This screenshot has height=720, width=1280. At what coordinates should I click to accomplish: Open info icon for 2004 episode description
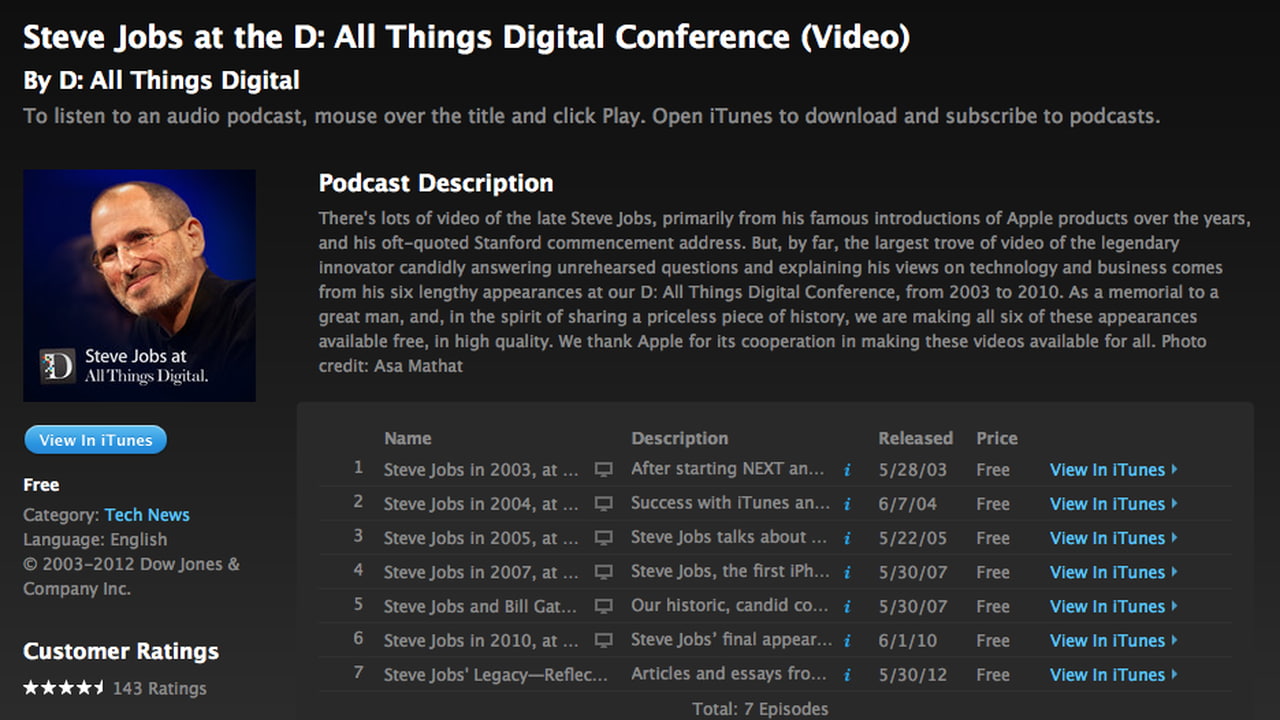pyautogui.click(x=847, y=504)
